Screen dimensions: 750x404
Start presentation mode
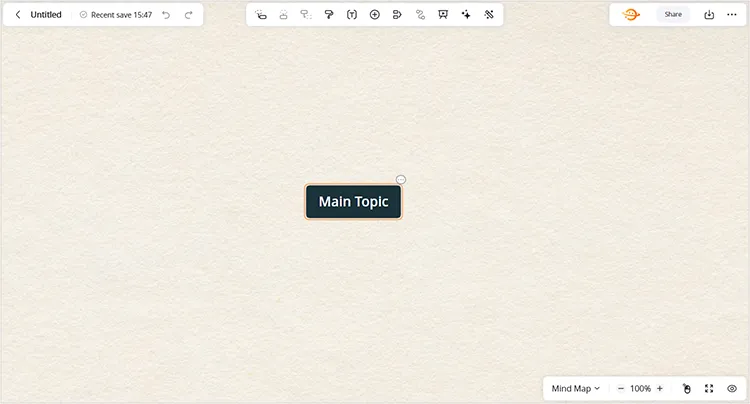(443, 15)
